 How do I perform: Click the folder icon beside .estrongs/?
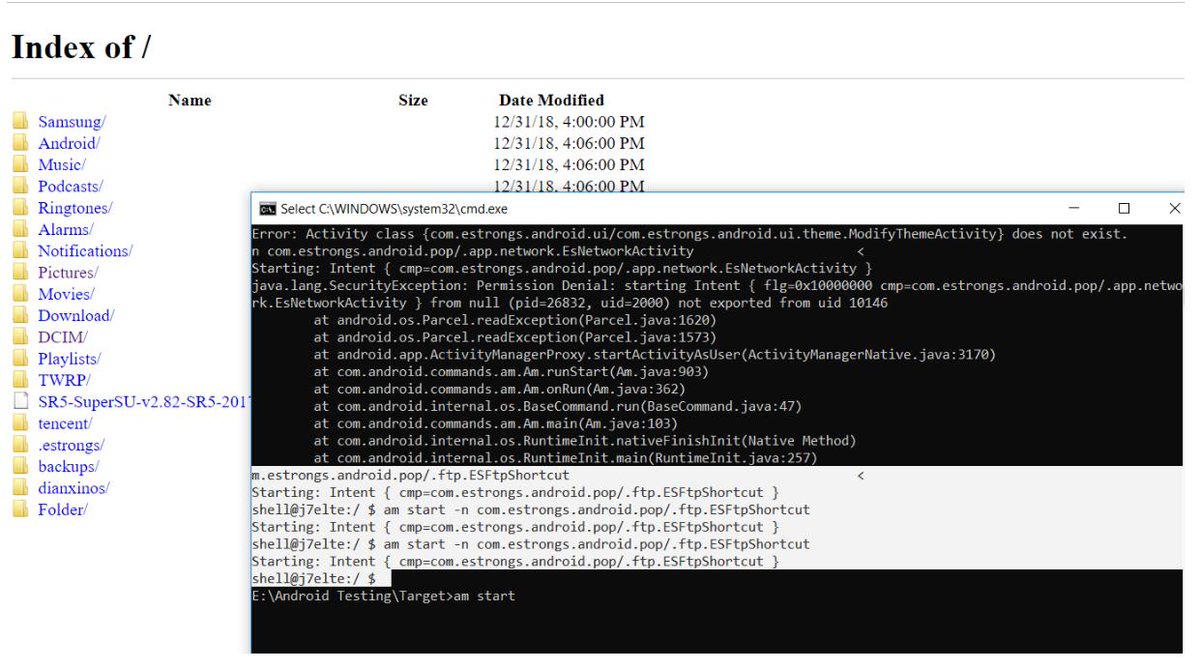[20, 445]
